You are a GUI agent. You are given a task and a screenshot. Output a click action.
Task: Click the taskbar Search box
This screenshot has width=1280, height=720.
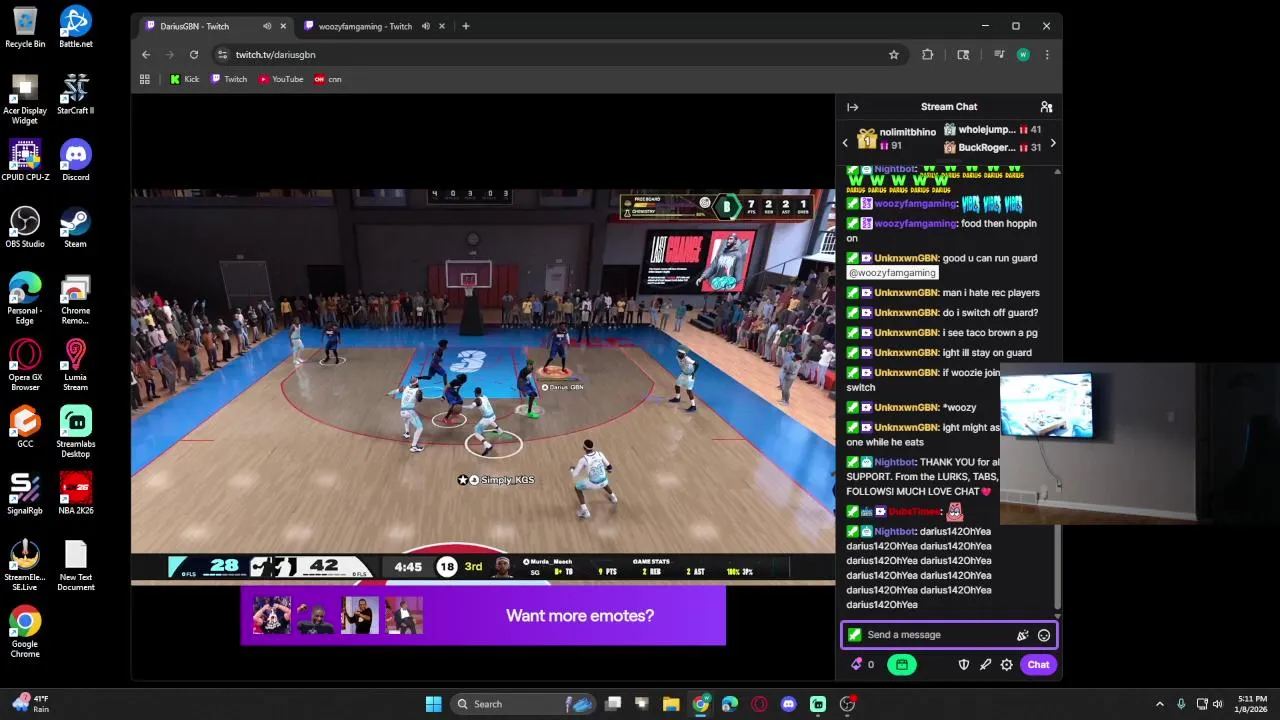click(x=523, y=704)
